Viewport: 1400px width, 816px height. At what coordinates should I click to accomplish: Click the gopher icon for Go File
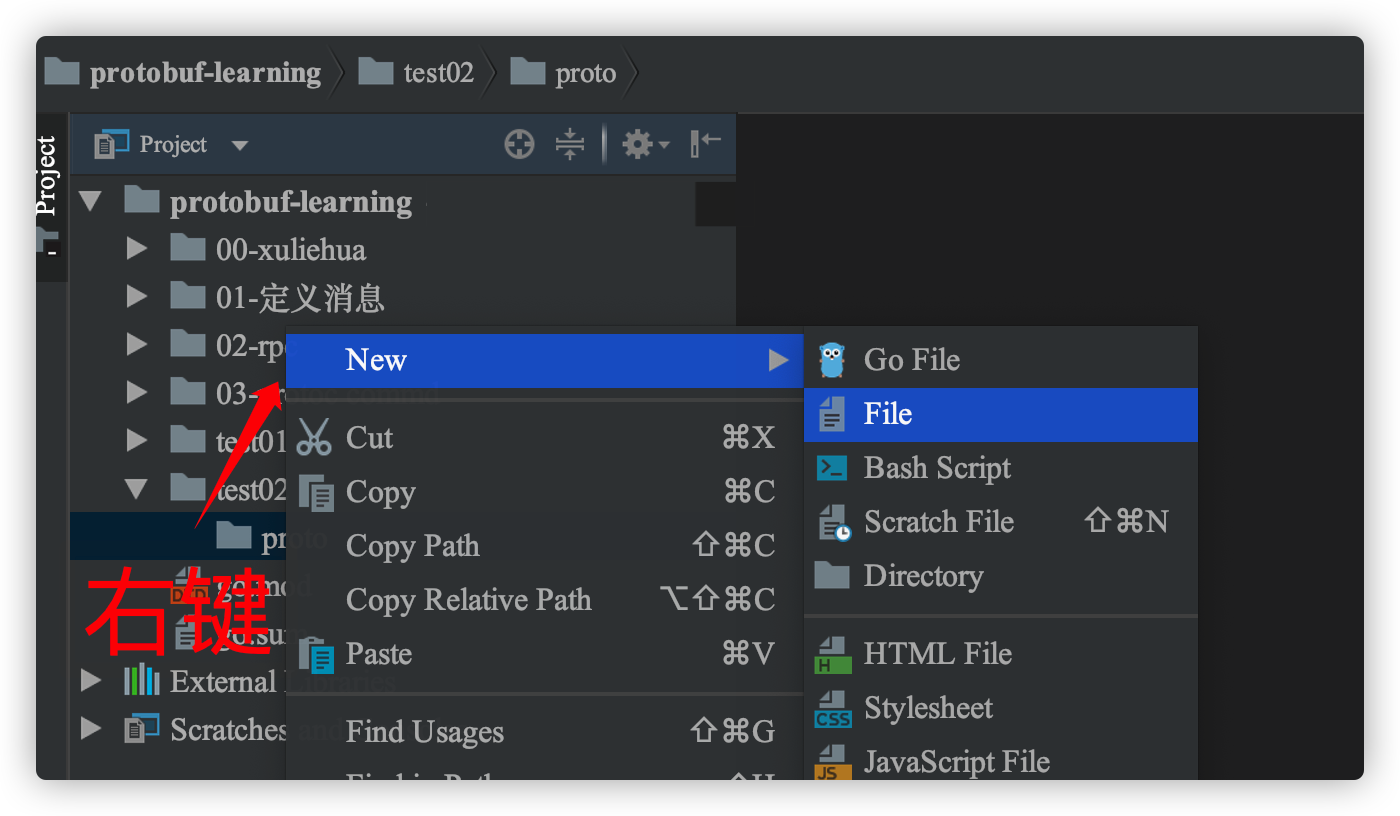[832, 359]
